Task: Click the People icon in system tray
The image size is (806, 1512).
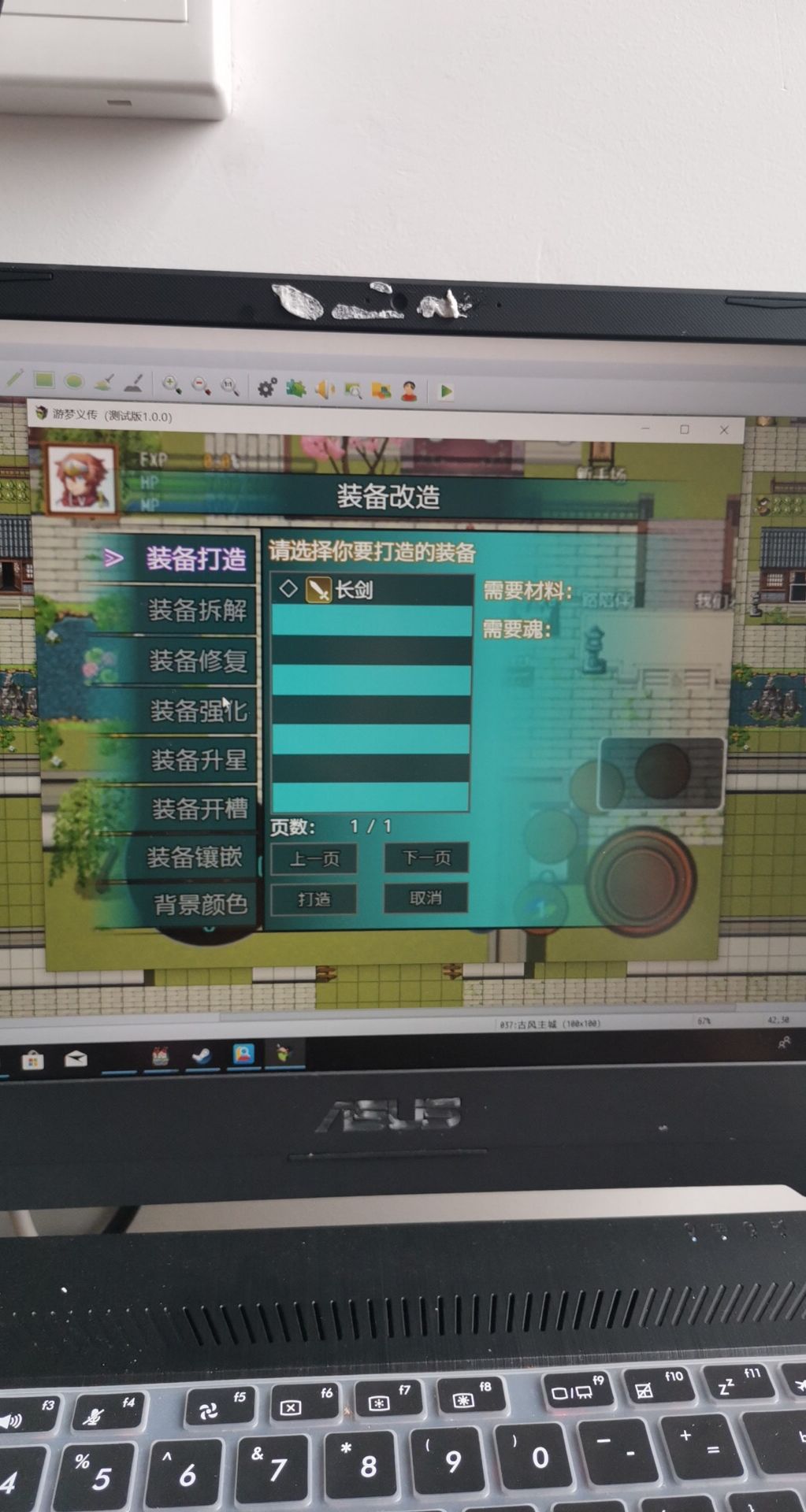Action: coord(784,1043)
